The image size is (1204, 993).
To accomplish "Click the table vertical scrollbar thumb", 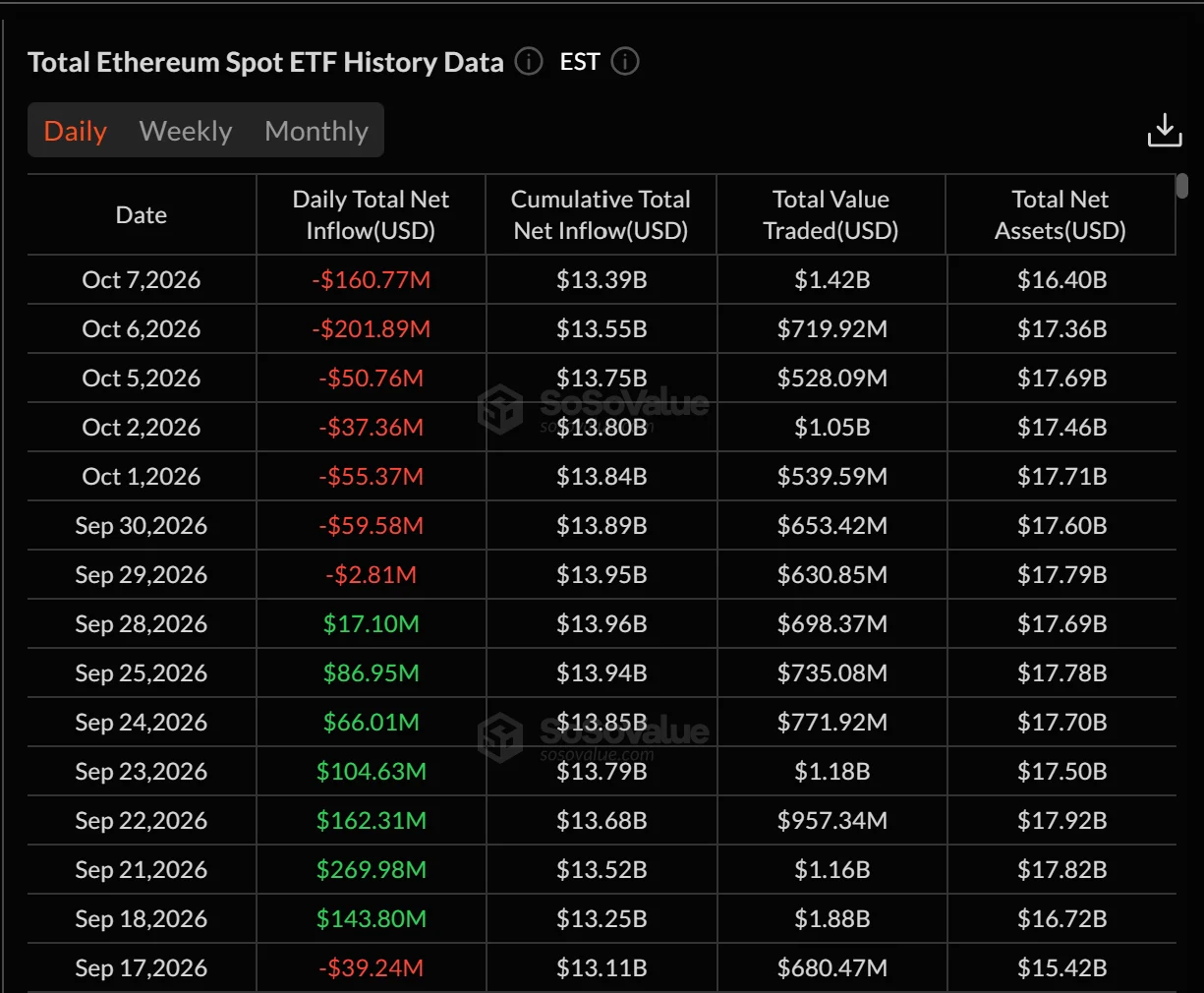I will [x=1182, y=186].
